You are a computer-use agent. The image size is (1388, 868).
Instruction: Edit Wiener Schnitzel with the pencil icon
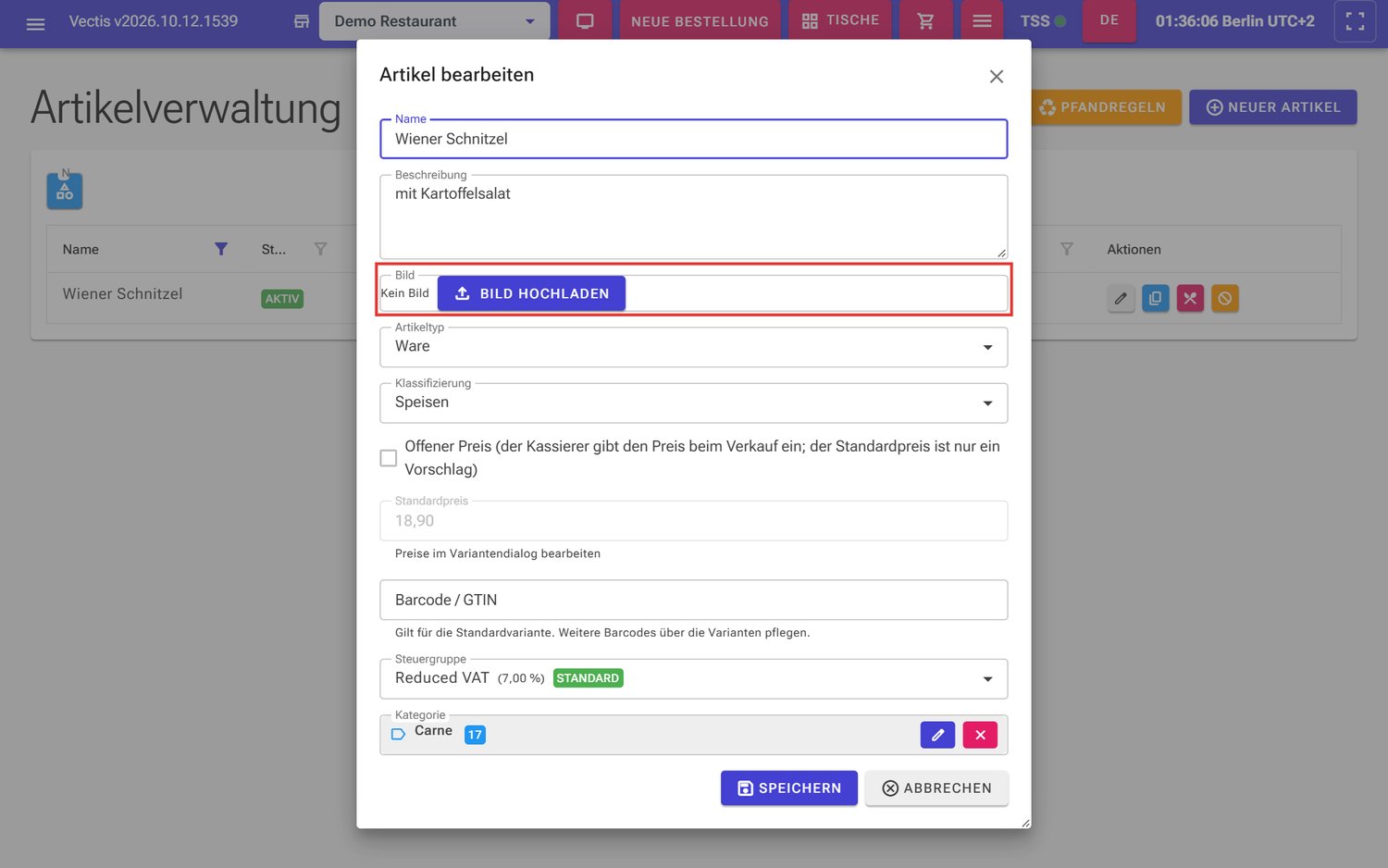coord(1121,298)
